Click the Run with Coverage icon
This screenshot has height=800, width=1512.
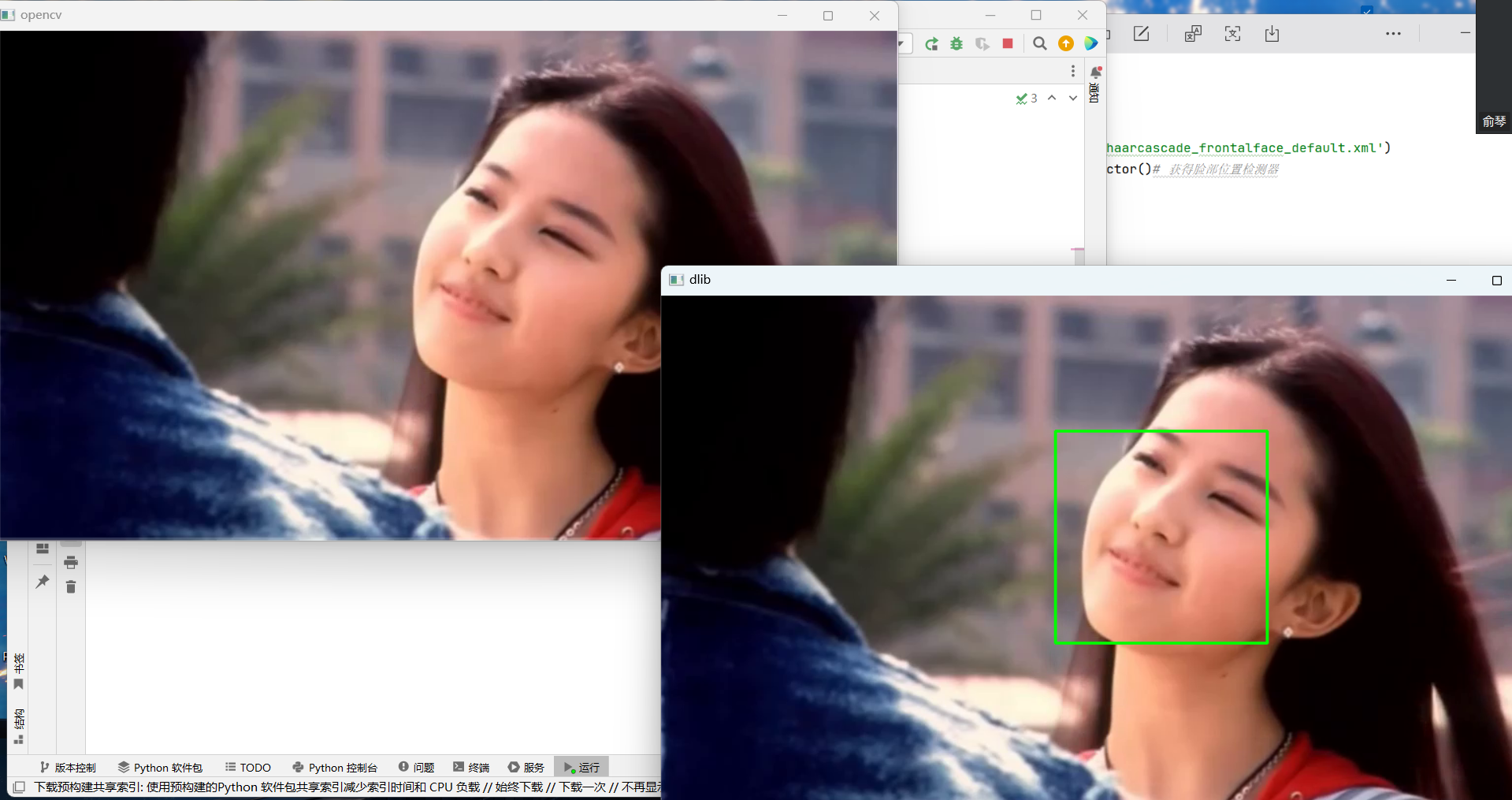[982, 44]
